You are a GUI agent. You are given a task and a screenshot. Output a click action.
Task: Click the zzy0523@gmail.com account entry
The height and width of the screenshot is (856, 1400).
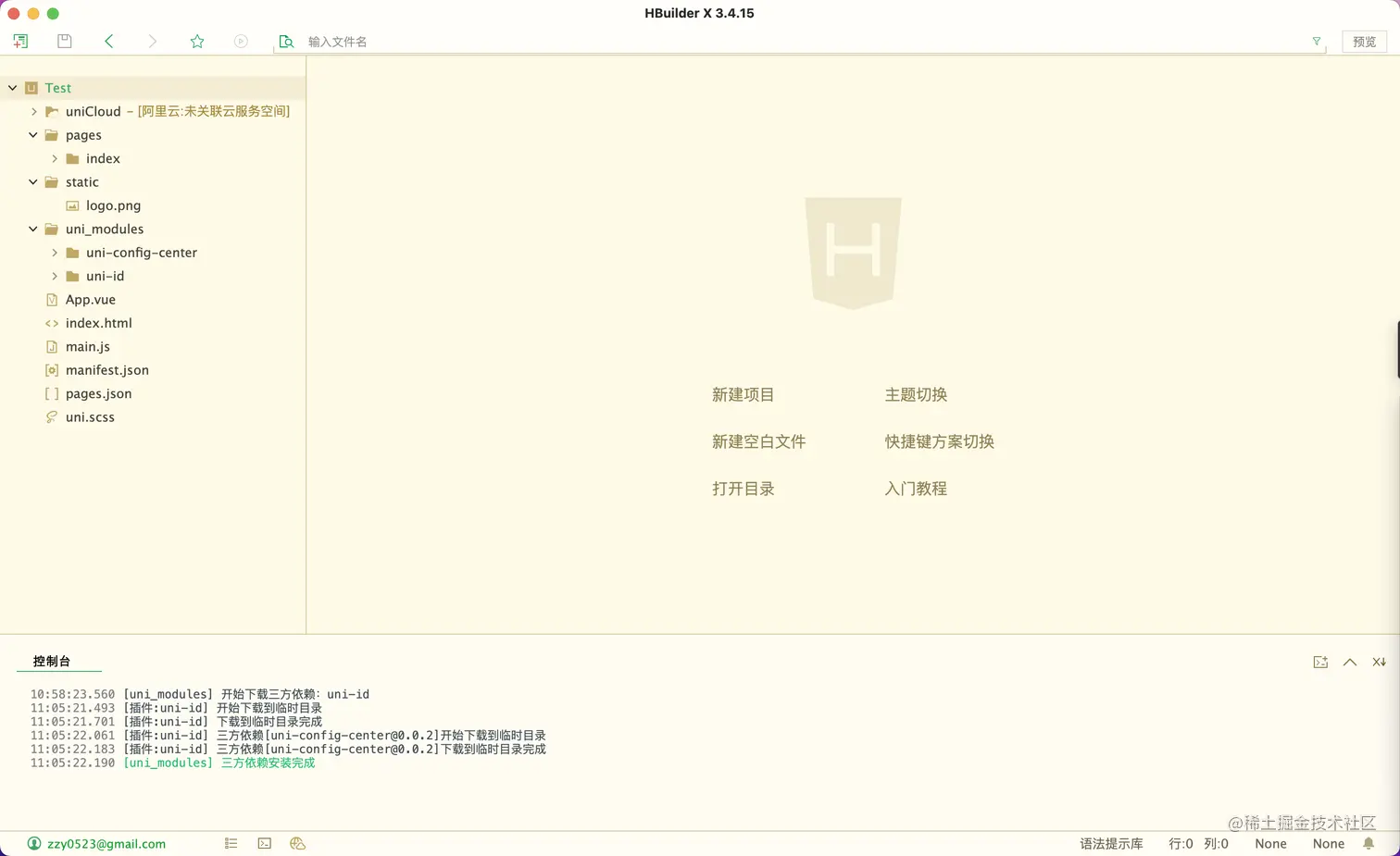97,844
